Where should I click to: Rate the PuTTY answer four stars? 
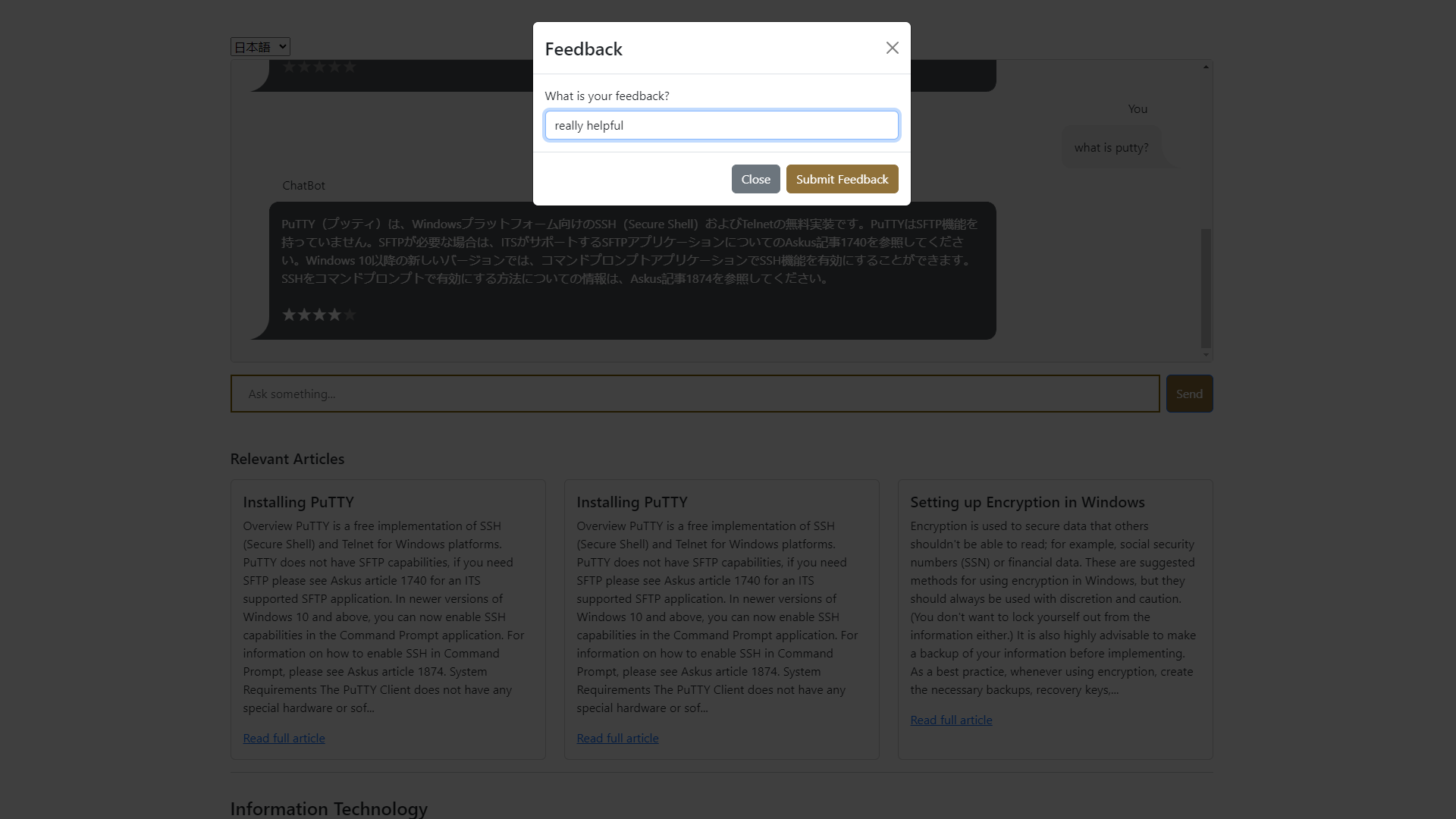click(x=334, y=314)
